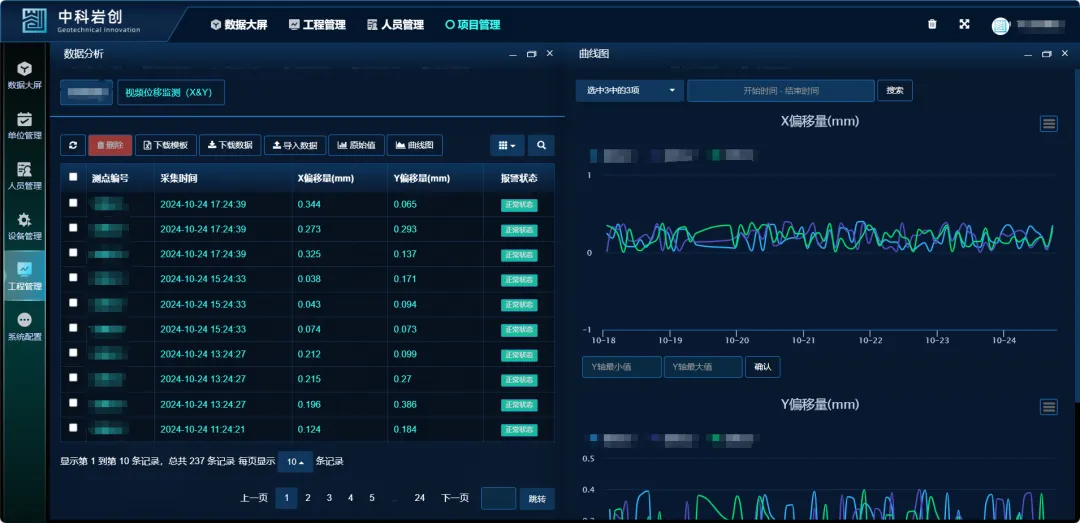This screenshot has height=523, width=1080.
Task: Toggle fullscreen with the expand icon
Action: pos(964,24)
